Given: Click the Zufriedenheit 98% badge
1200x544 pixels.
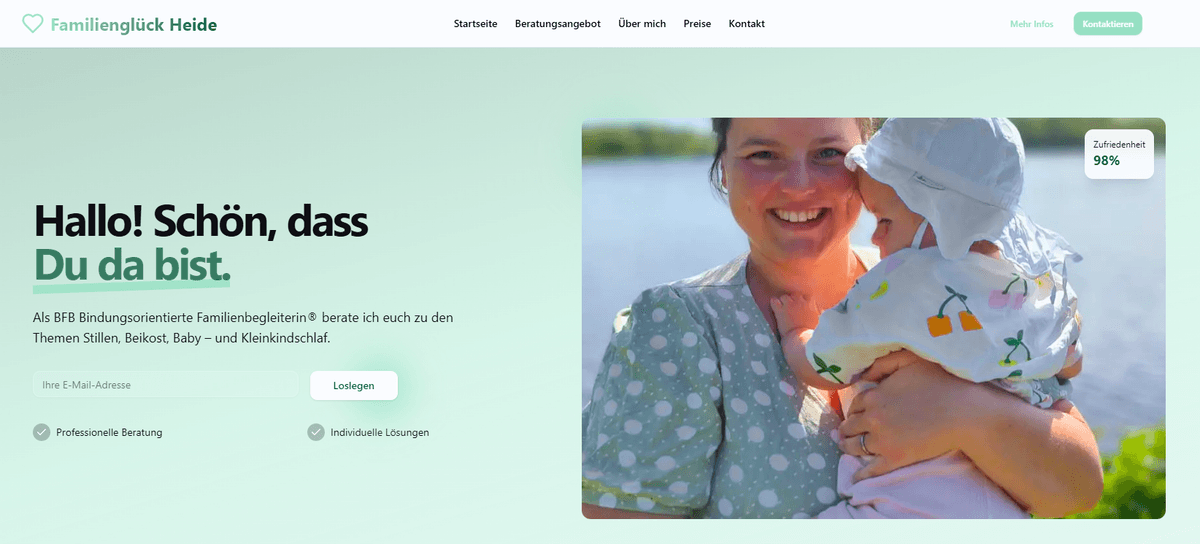Looking at the screenshot, I should point(1119,154).
